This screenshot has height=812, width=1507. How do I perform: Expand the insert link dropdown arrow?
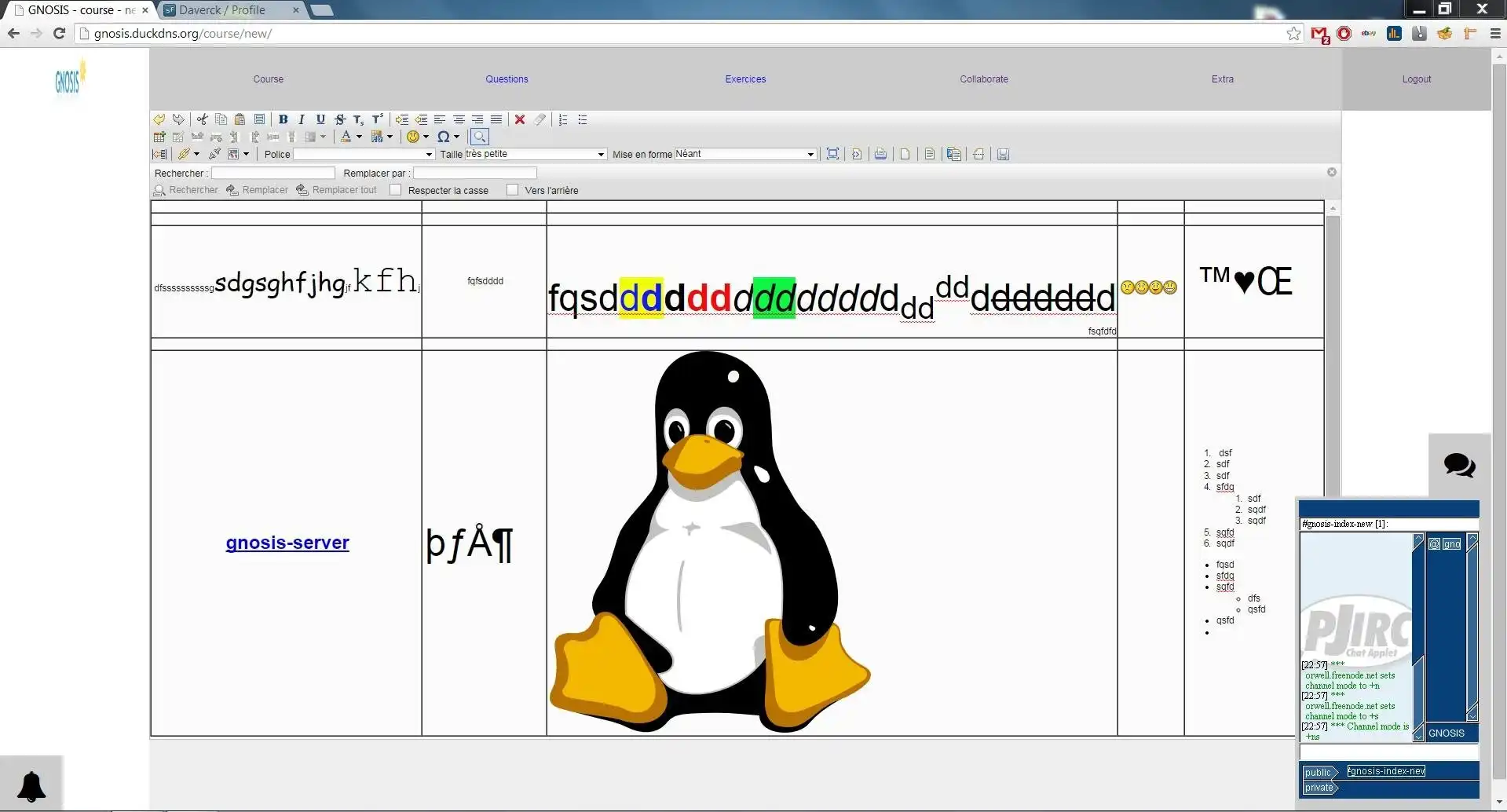click(x=196, y=154)
